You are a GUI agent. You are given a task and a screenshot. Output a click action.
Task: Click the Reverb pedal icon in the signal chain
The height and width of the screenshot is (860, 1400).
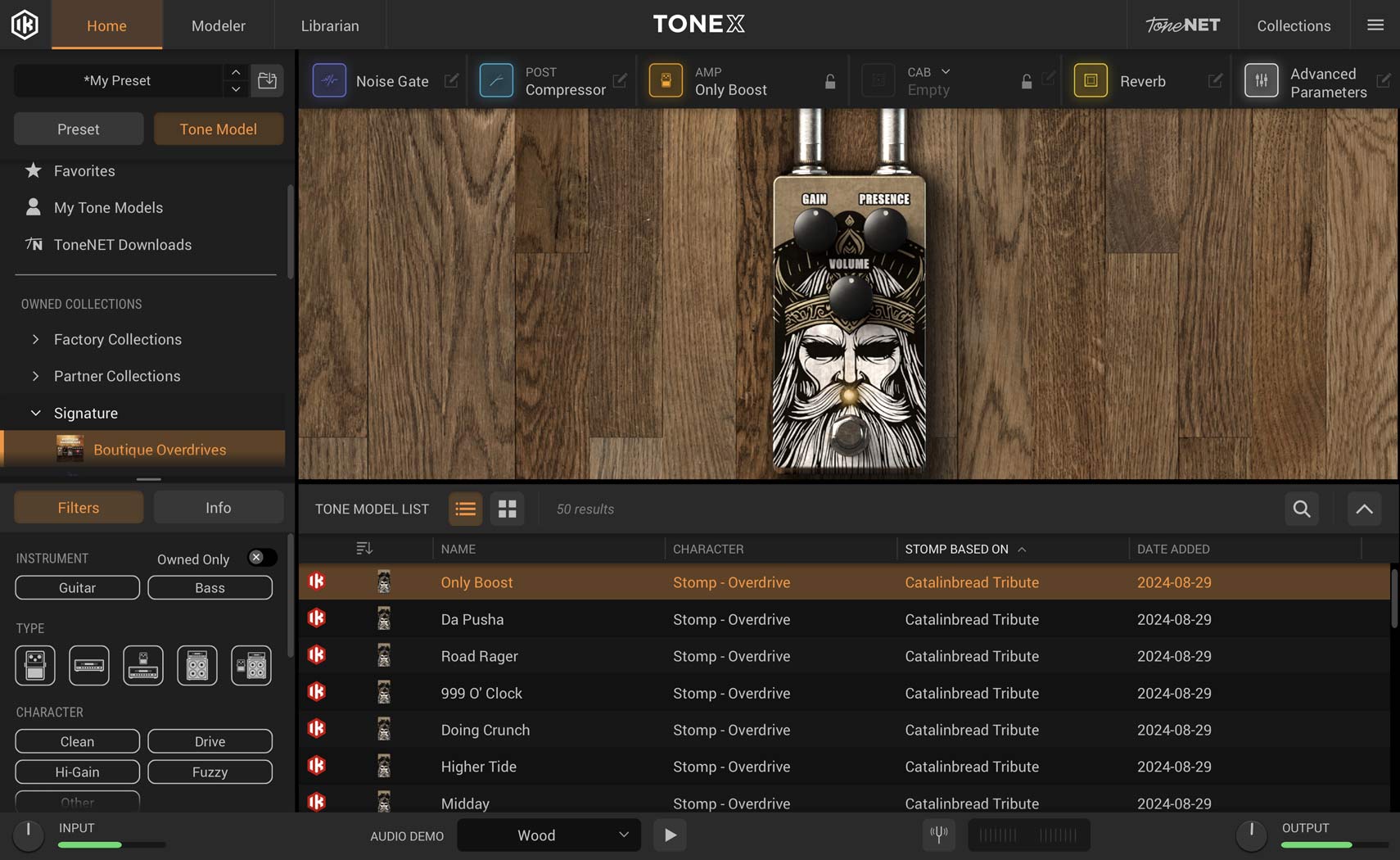(1091, 80)
